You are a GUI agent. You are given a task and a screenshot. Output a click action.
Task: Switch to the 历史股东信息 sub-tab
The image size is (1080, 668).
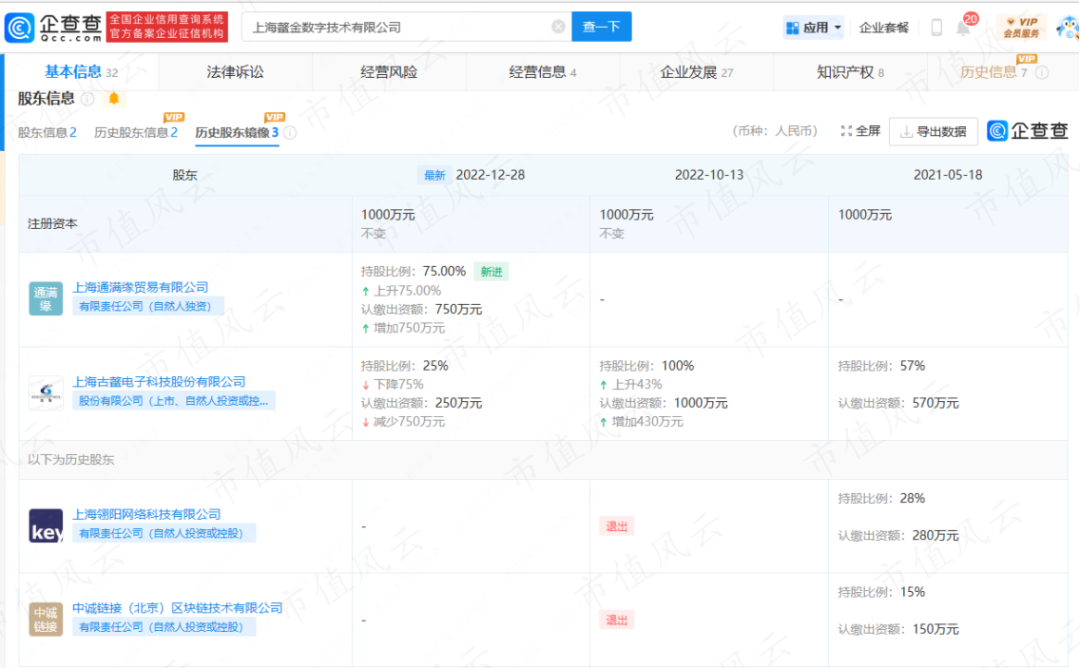pos(135,132)
